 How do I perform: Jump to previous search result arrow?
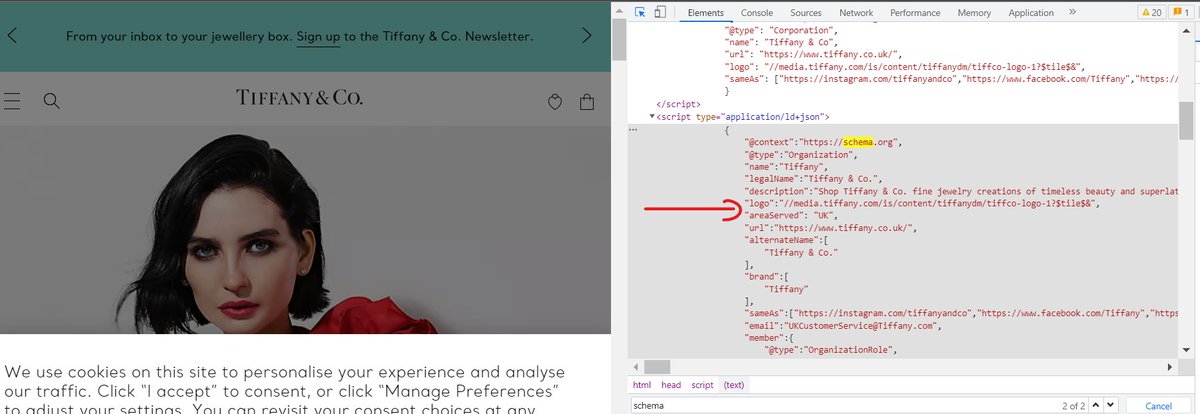pos(1096,405)
